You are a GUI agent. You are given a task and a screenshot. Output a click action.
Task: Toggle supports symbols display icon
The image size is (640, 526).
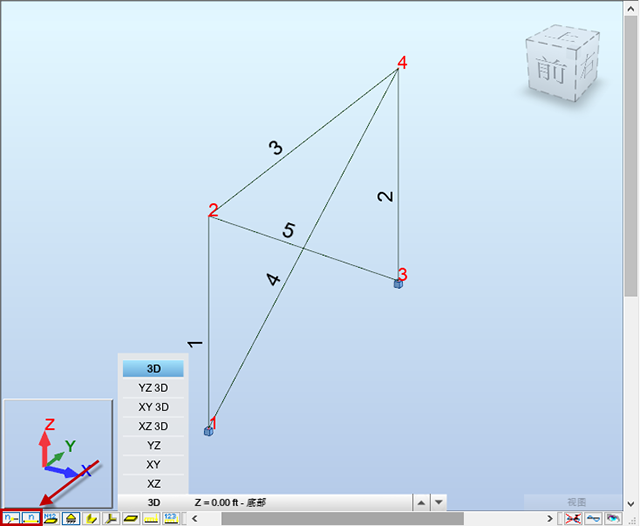[x=71, y=518]
